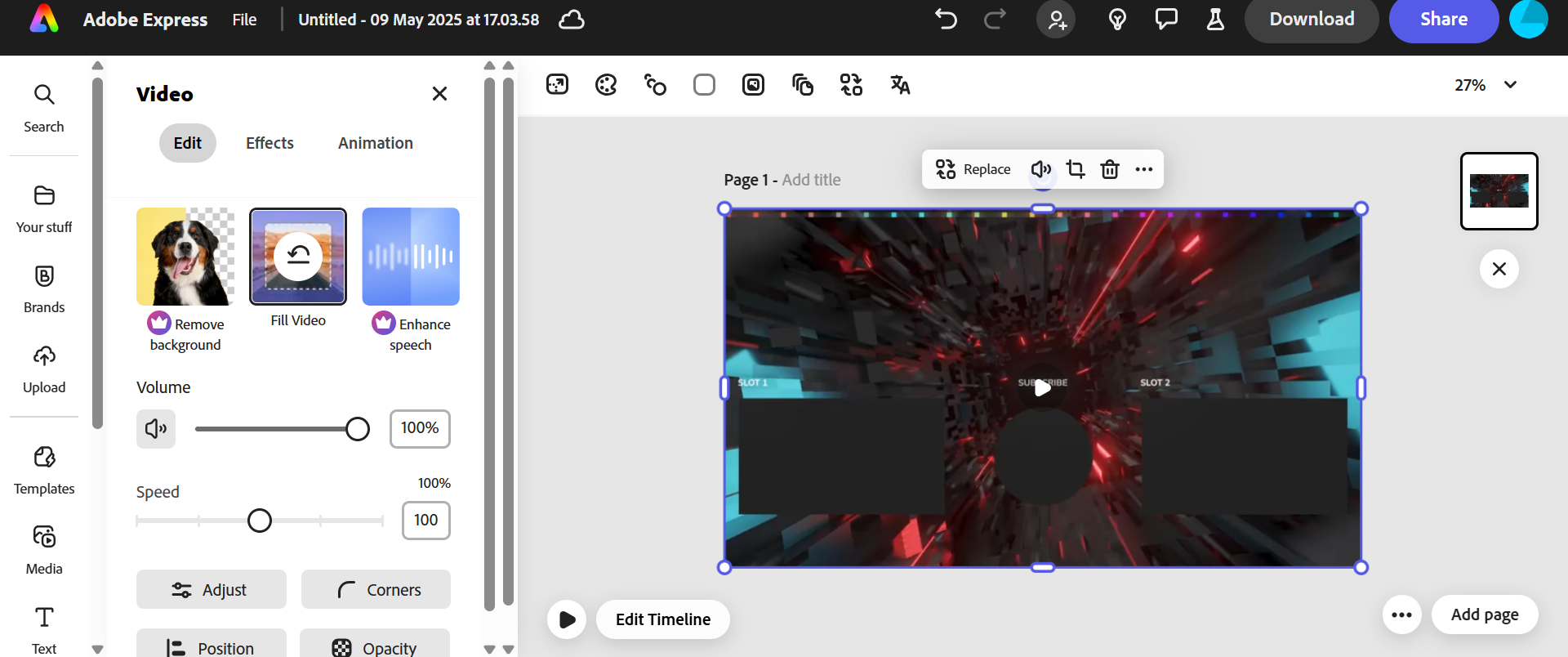Image resolution: width=1568 pixels, height=657 pixels.
Task: Redo the last action
Action: click(x=995, y=20)
